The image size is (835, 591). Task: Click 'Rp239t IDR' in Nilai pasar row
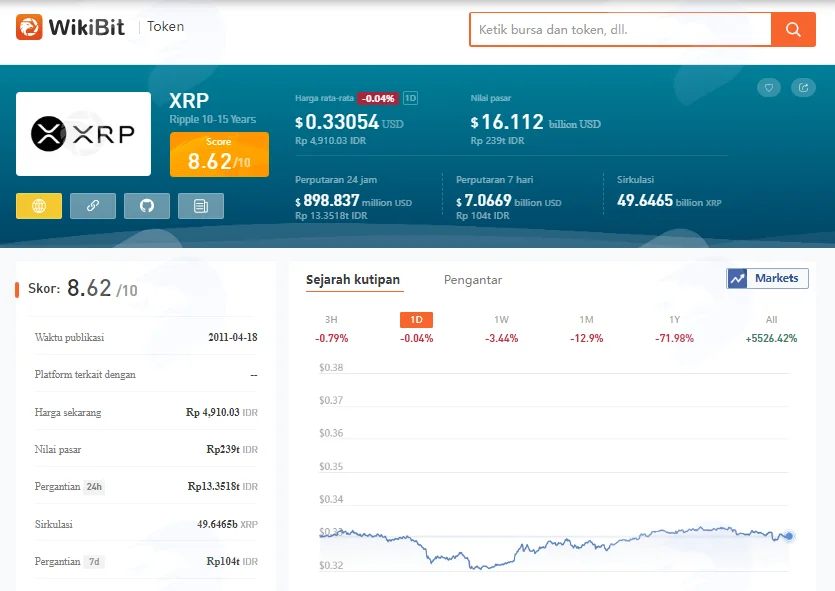(x=232, y=449)
